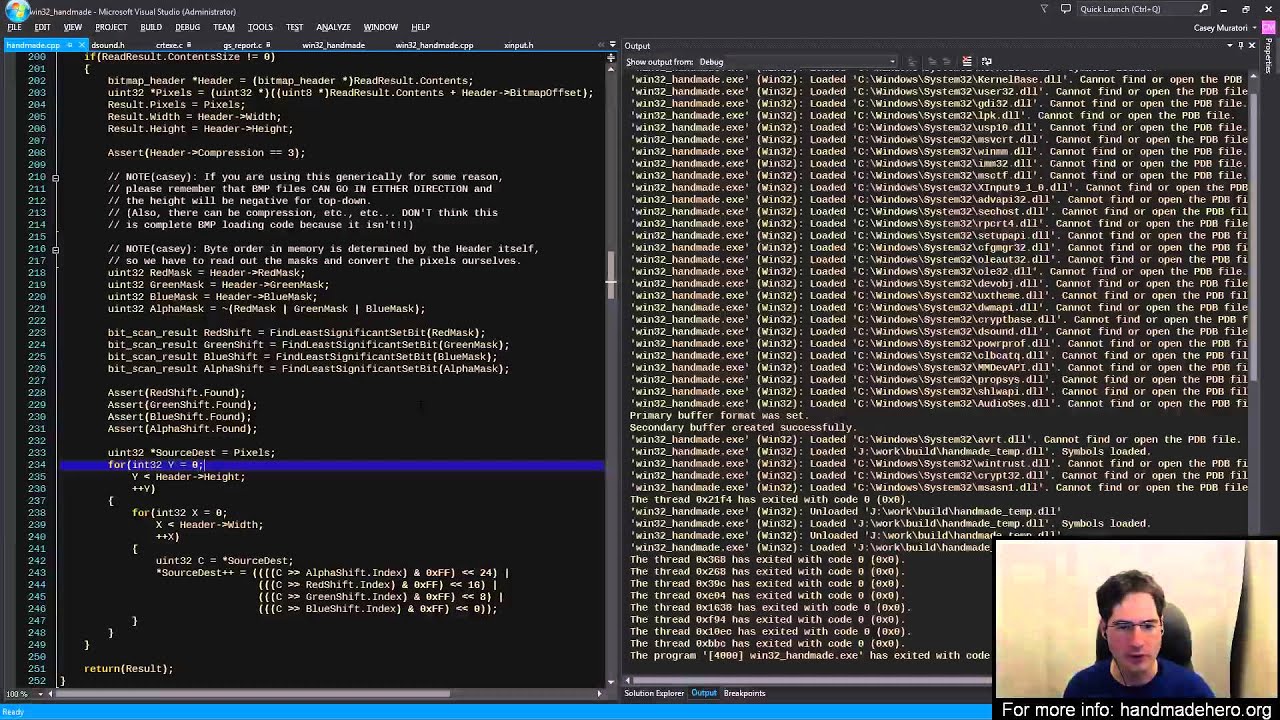This screenshot has width=1280, height=720.
Task: Click the uint32 *SourceDest = Pixels; line
Action: point(191,453)
